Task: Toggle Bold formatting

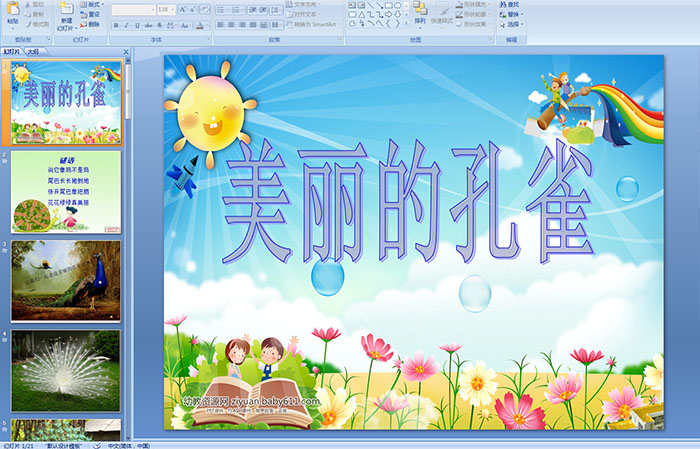Action: [116, 25]
